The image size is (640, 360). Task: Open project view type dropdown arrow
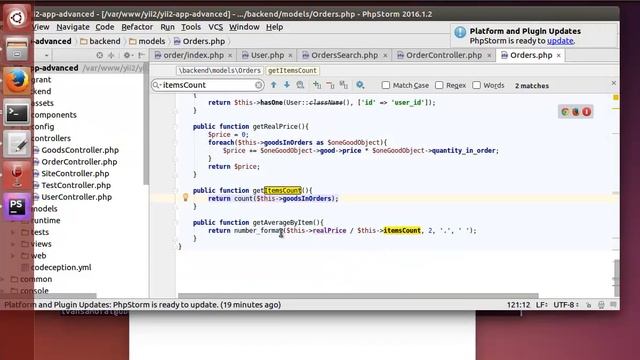click(47, 55)
